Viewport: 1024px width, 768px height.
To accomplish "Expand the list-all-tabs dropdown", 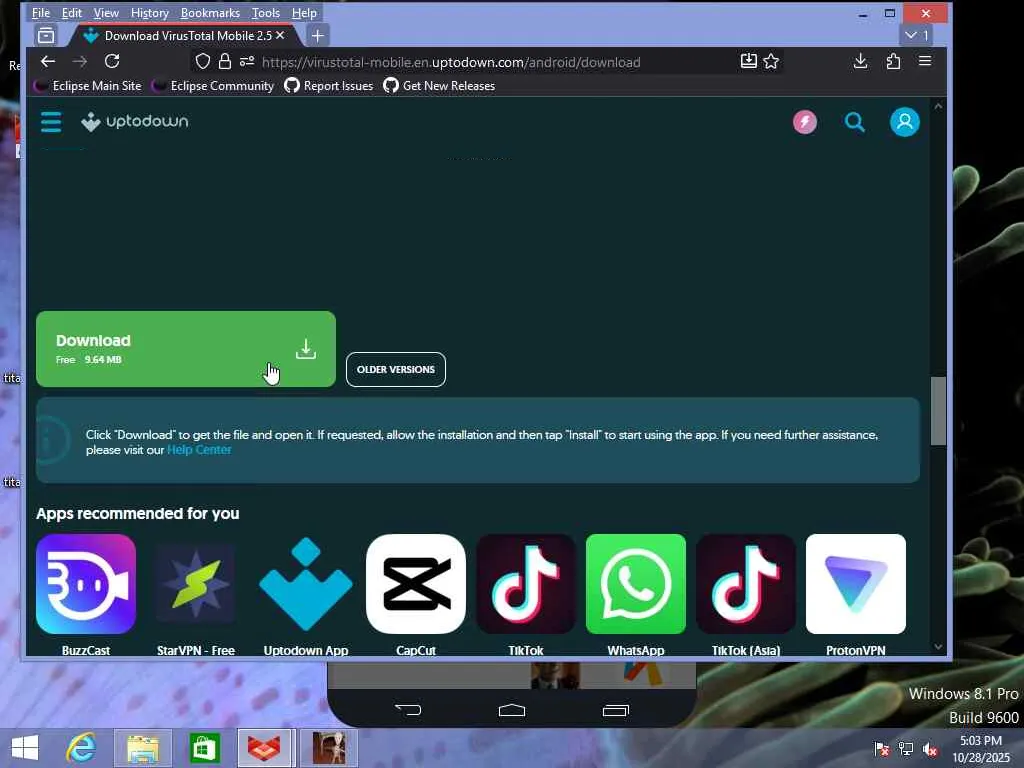I will click(917, 35).
